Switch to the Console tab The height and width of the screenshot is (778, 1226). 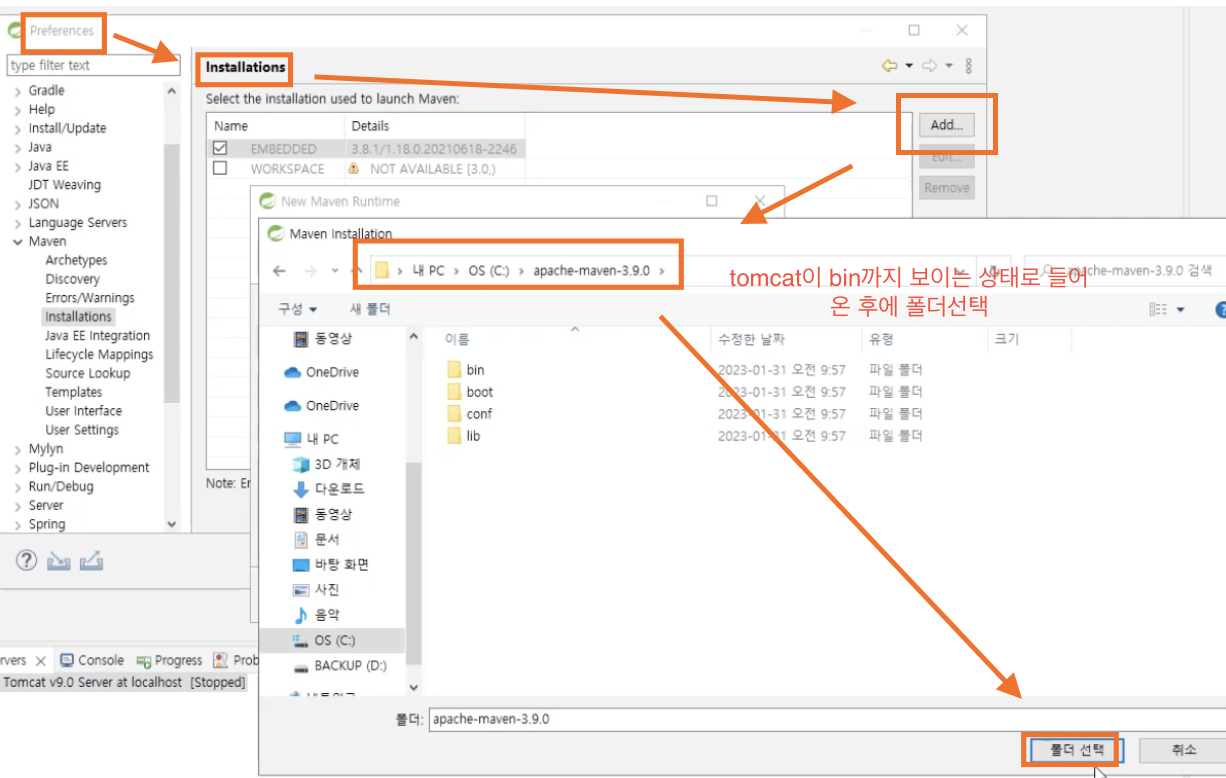point(92,661)
